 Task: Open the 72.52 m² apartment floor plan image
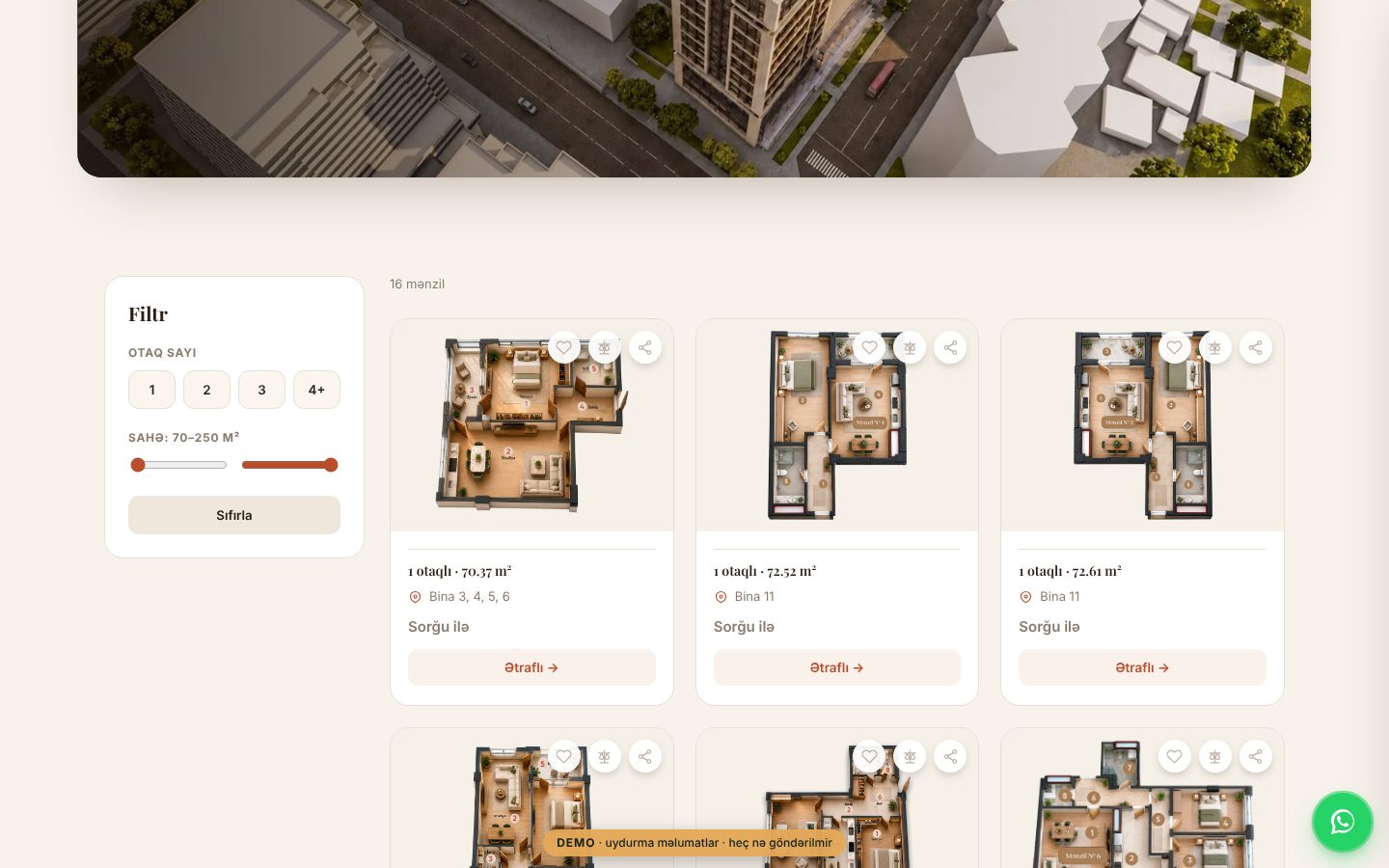(x=837, y=425)
